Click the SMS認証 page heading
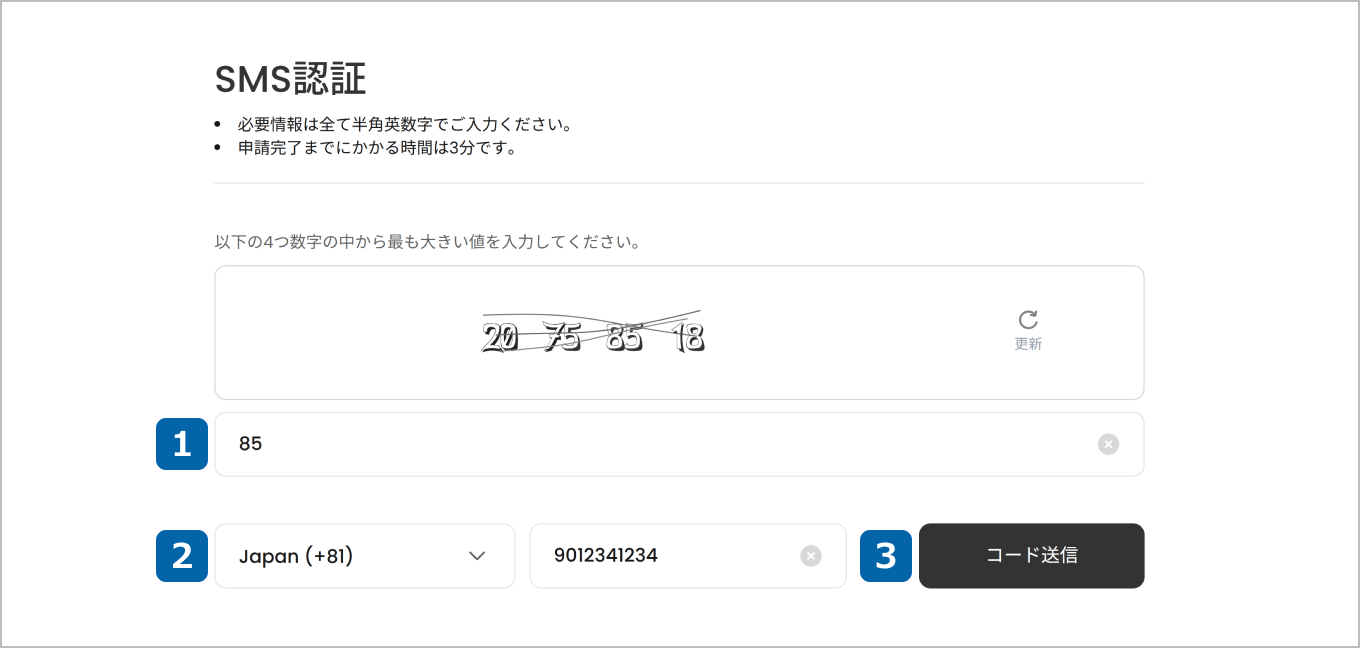This screenshot has width=1360, height=648. [290, 78]
